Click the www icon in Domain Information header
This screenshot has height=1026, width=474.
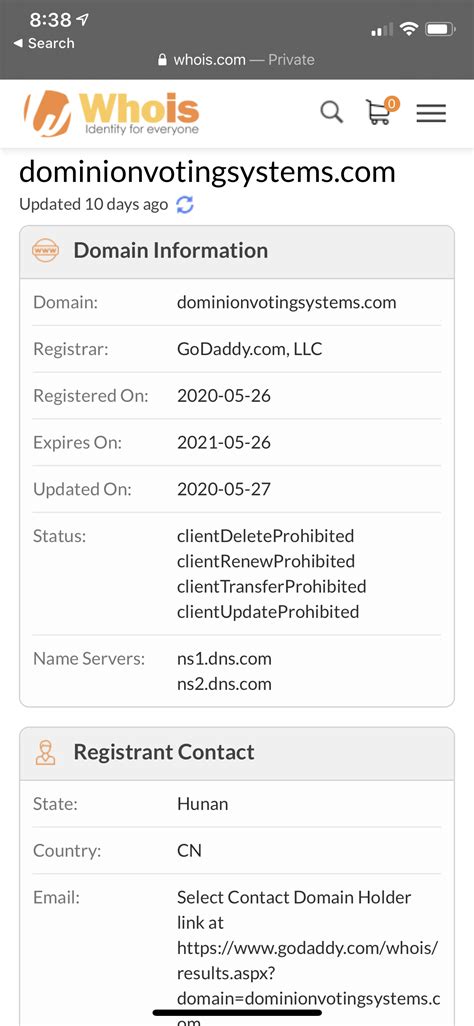pyautogui.click(x=45, y=250)
